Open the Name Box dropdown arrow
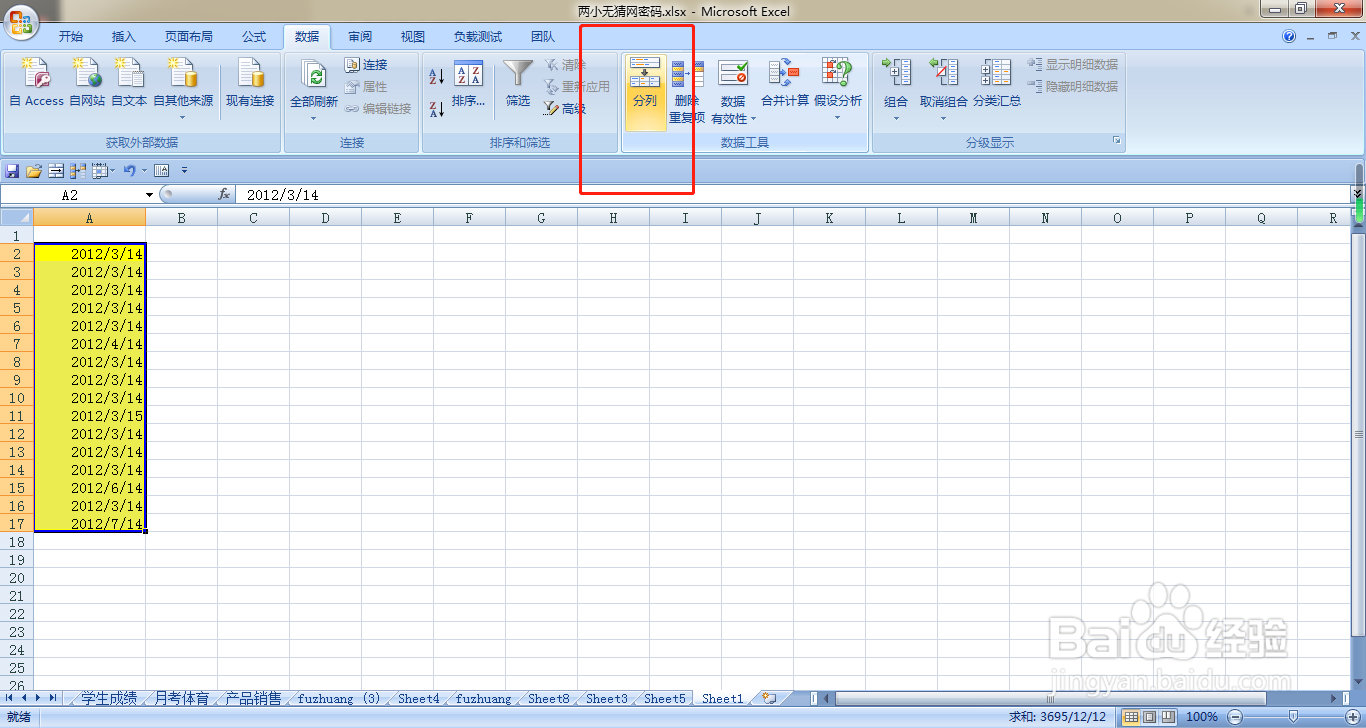The height and width of the screenshot is (728, 1366). coord(150,195)
